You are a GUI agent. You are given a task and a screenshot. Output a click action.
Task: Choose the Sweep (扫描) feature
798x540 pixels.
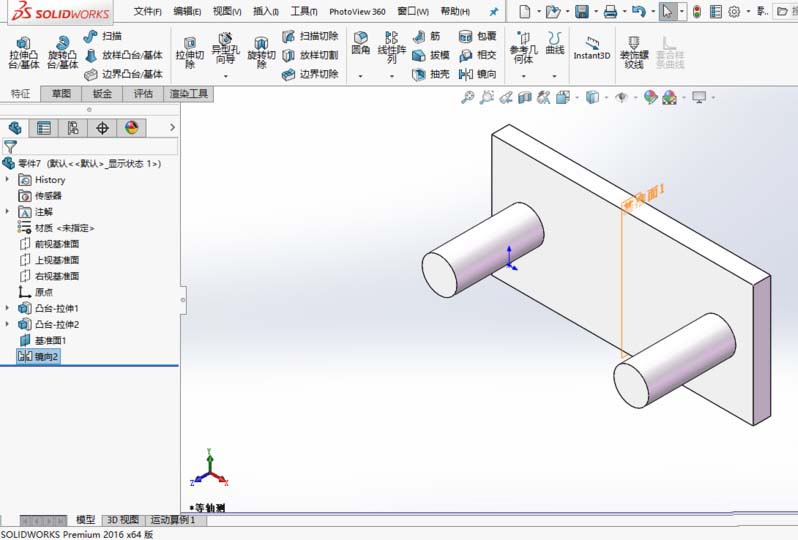click(102, 36)
